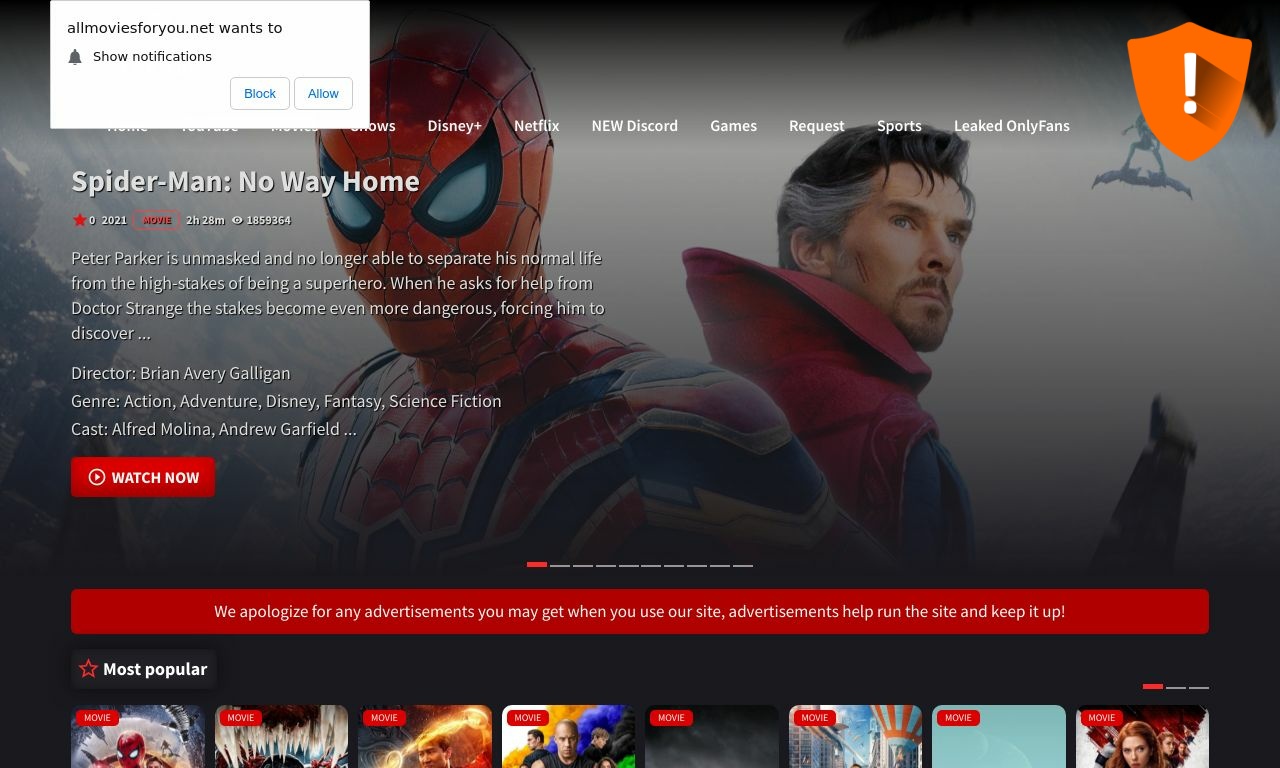Select third Most popular carousel page indicator
Image resolution: width=1280 pixels, height=768 pixels.
pyautogui.click(x=1199, y=687)
